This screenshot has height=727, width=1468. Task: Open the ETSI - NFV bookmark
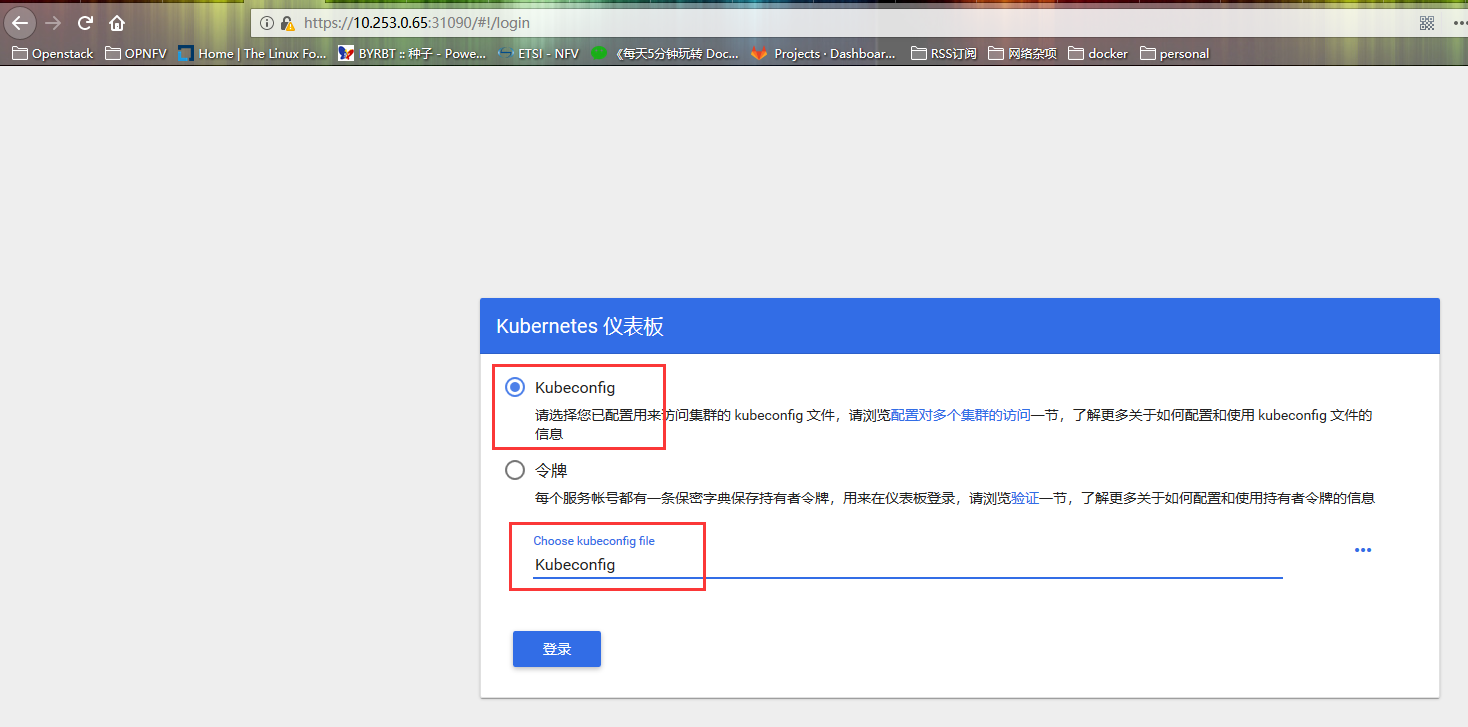click(x=538, y=54)
